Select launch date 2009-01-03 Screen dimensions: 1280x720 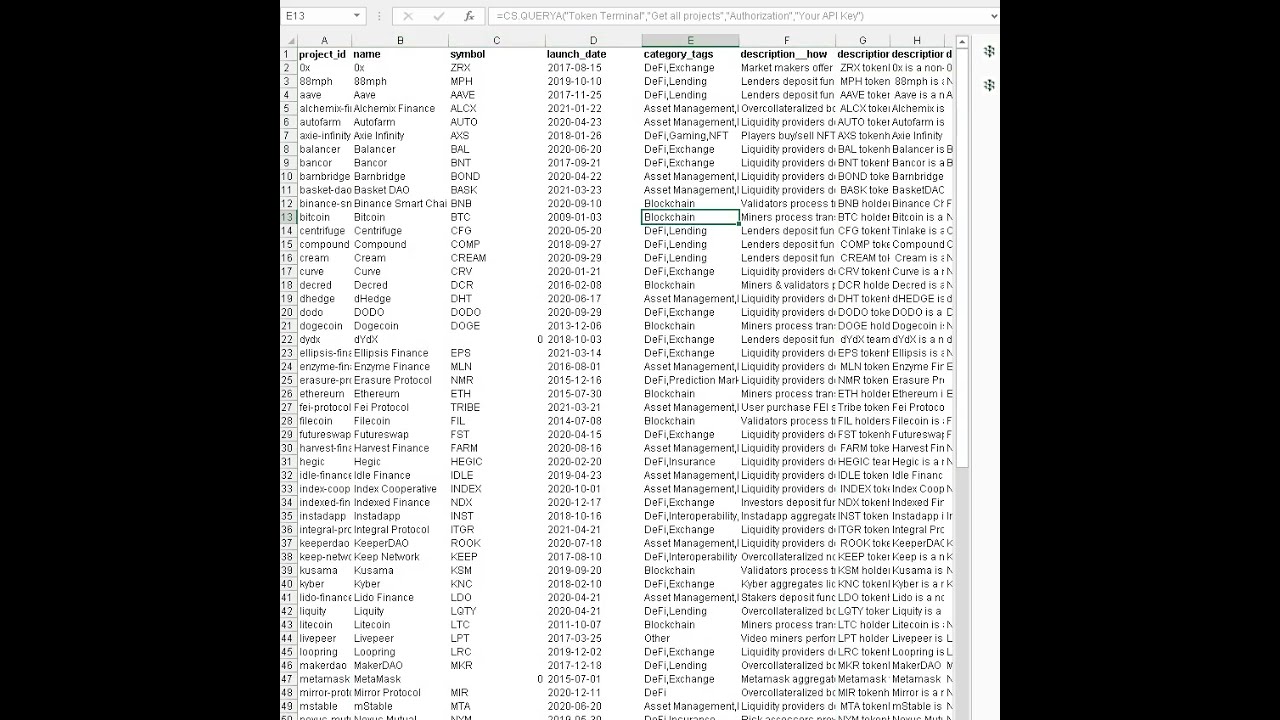[593, 217]
